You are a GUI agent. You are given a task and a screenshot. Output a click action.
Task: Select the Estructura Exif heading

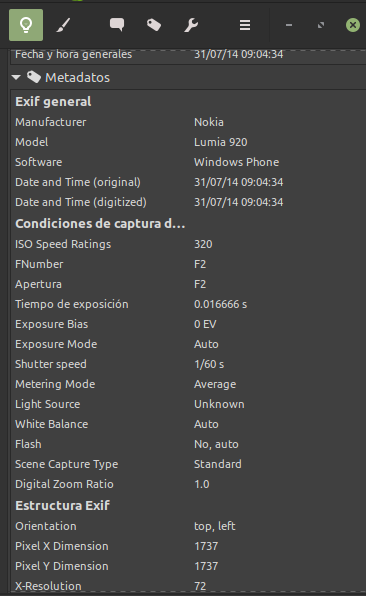(63, 506)
